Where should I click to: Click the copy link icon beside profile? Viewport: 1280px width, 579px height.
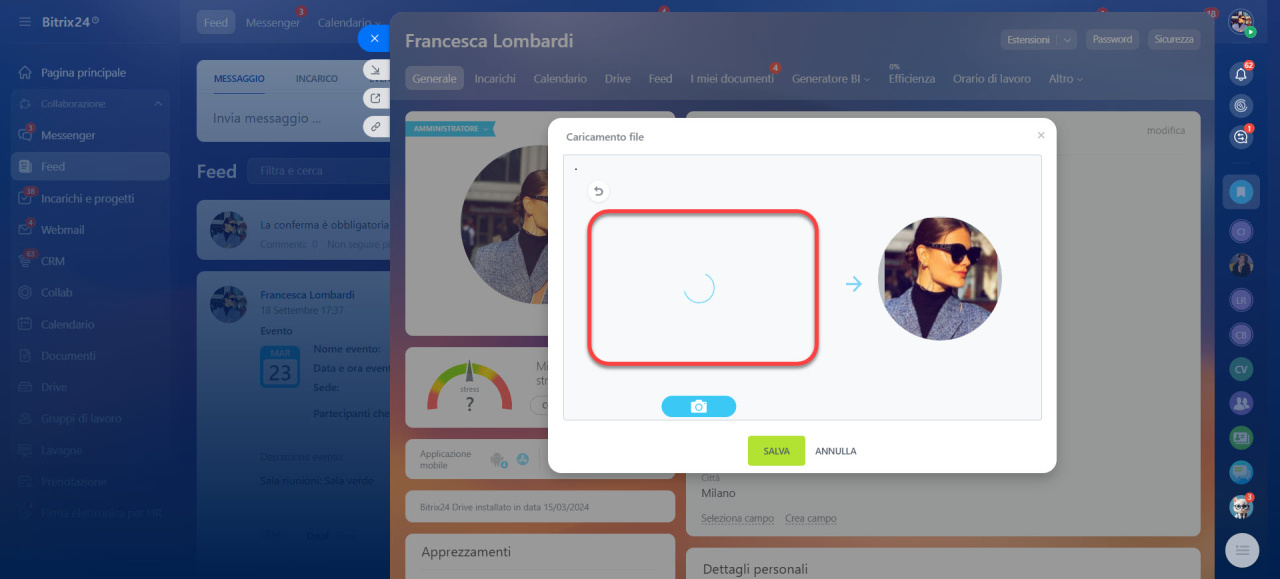[x=375, y=126]
